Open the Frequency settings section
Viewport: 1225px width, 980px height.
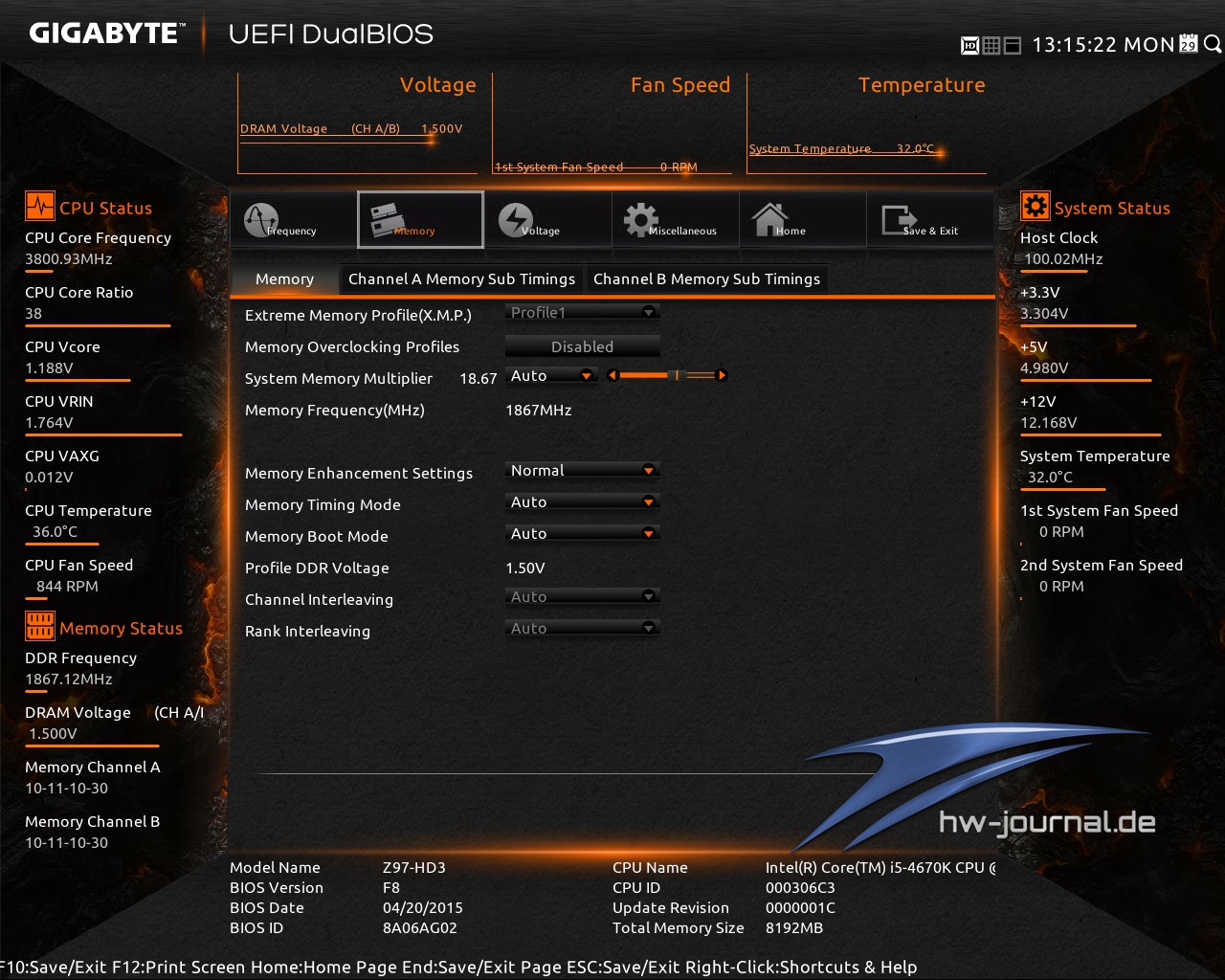tap(292, 219)
